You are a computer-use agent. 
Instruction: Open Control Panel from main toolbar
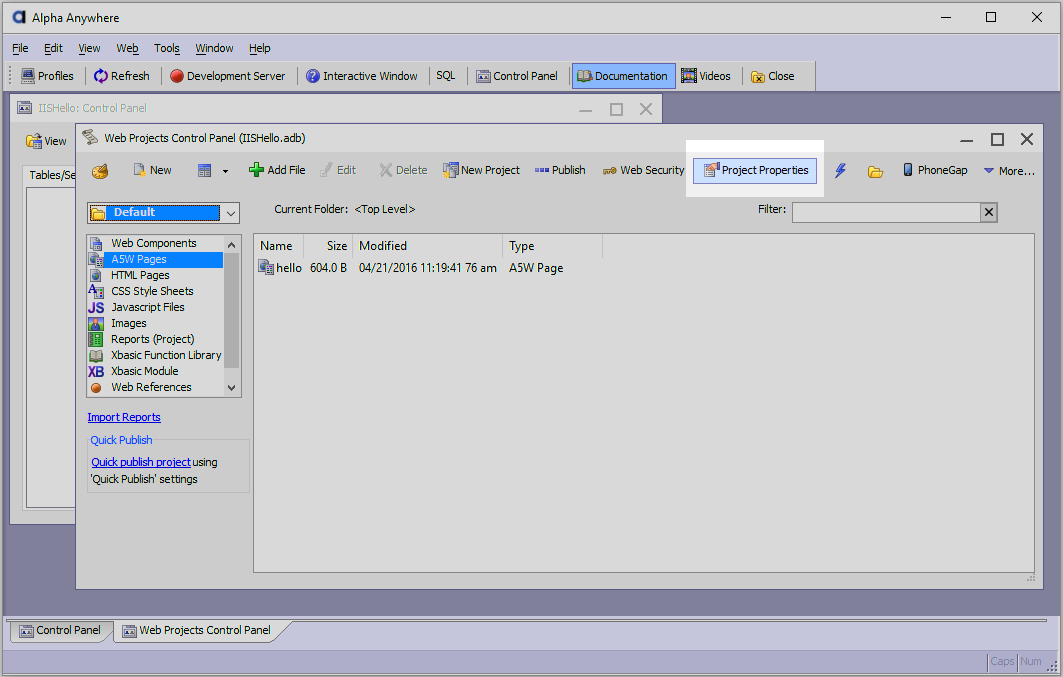pyautogui.click(x=517, y=76)
